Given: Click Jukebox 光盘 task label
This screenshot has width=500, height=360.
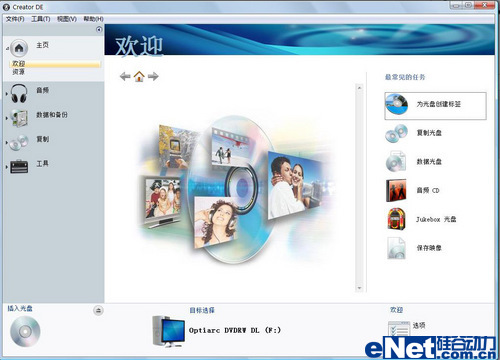Looking at the screenshot, I should pyautogui.click(x=436, y=219).
